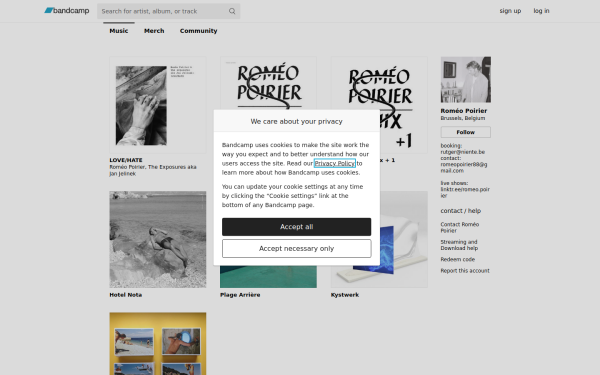This screenshot has width=600, height=375.
Task: Open the Redeem code link
Action: (x=458, y=259)
